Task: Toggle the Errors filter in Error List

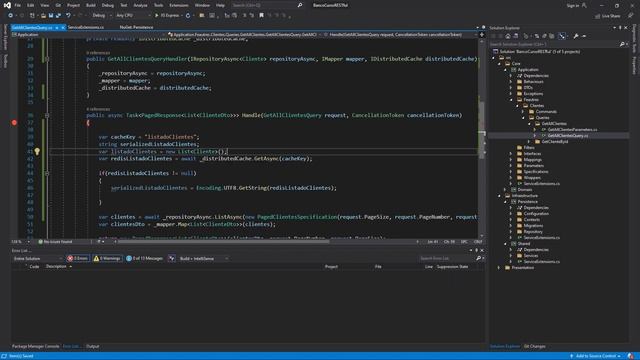Action: [78, 258]
